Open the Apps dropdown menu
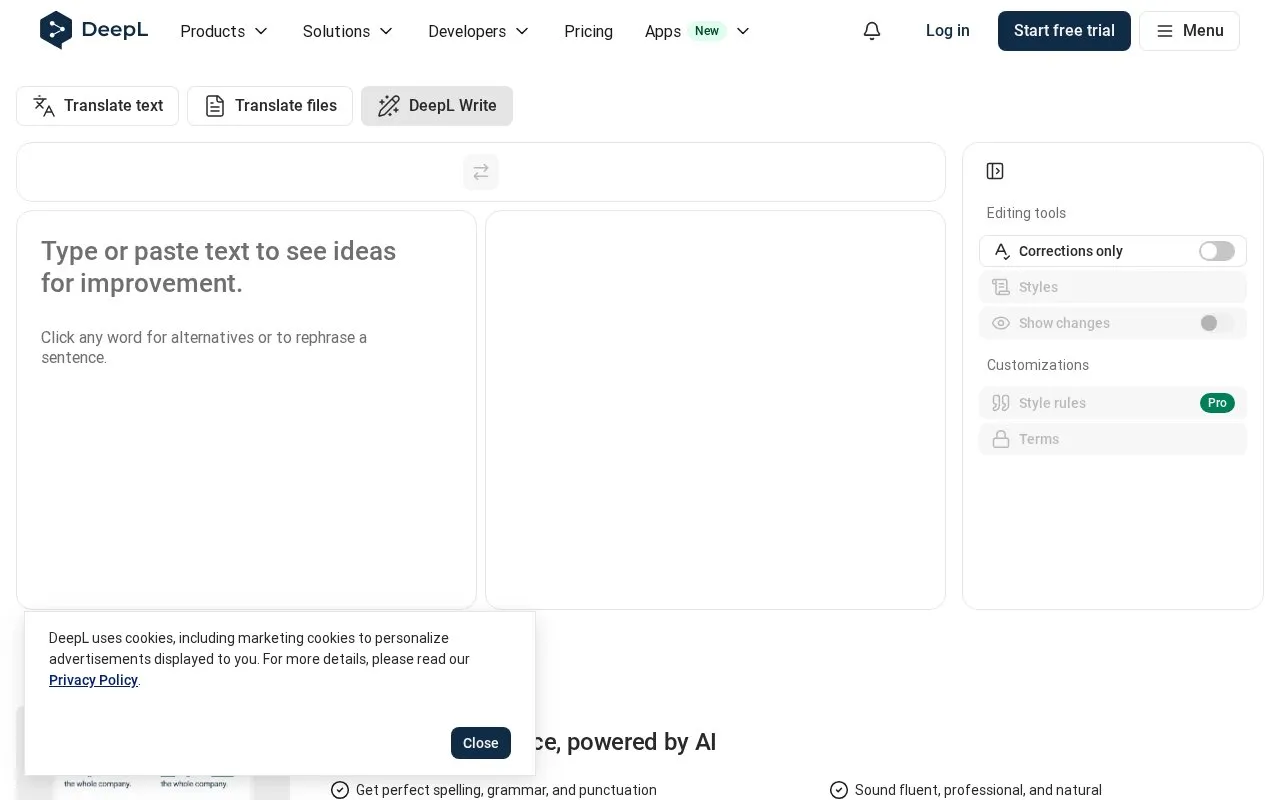Viewport: 1280px width, 800px height. click(698, 31)
